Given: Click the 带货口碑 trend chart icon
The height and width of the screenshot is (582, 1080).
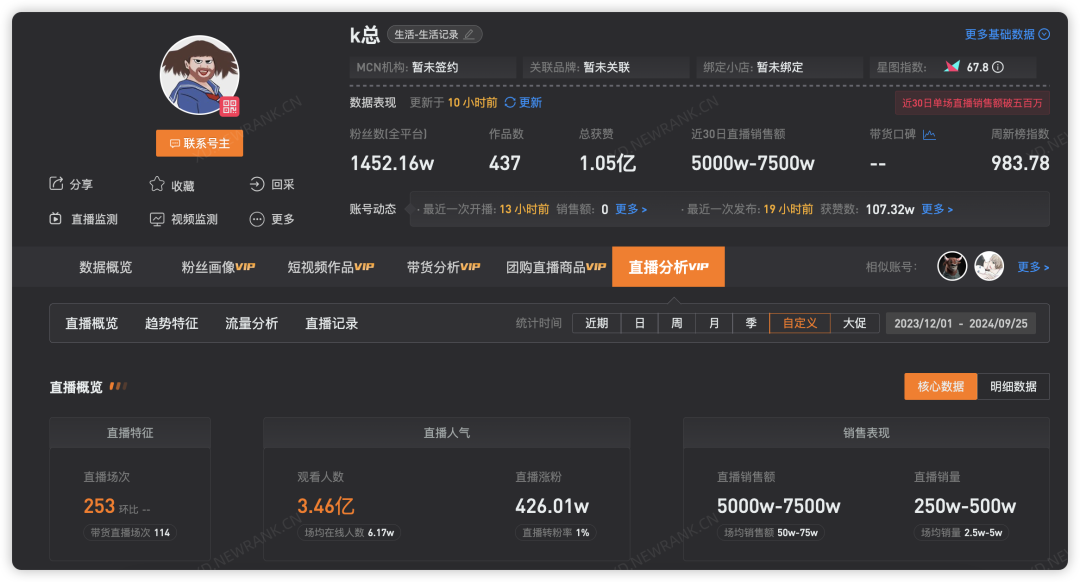Looking at the screenshot, I should pos(929,134).
